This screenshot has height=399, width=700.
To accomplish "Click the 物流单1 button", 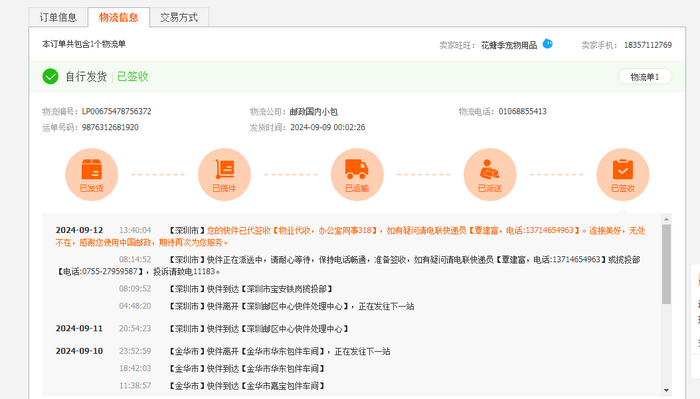I will click(645, 77).
